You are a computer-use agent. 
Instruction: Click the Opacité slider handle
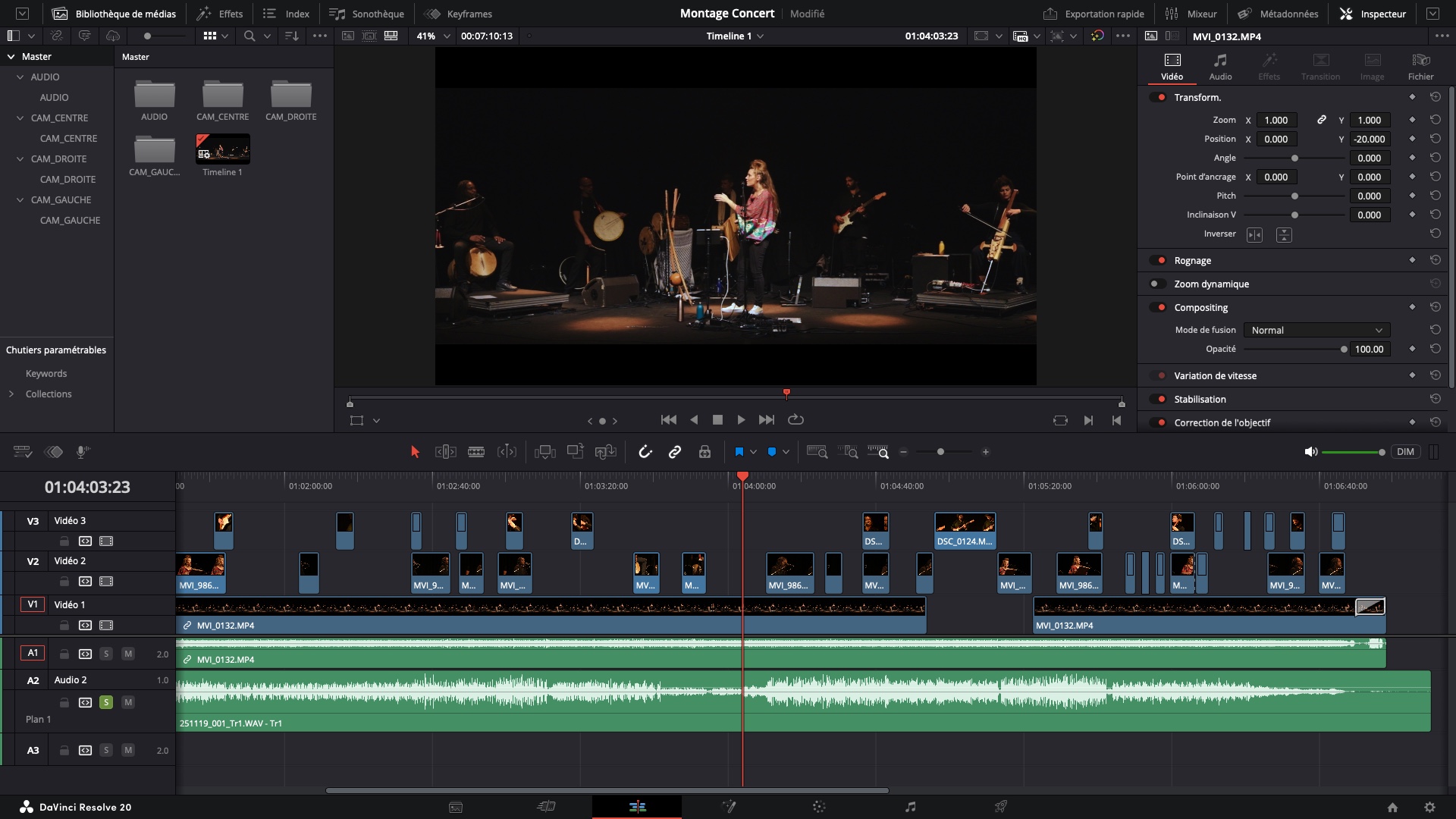point(1344,350)
